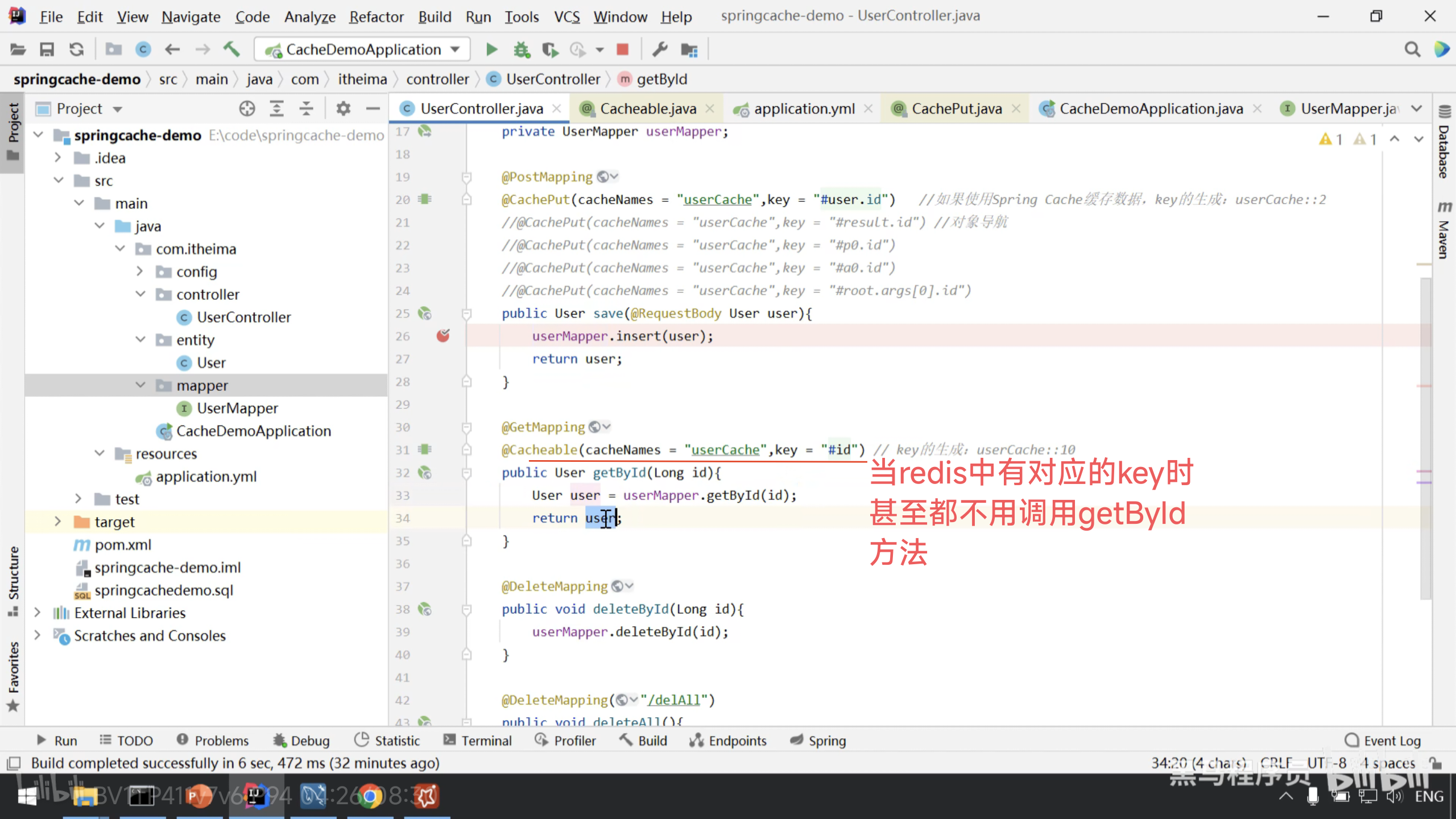Open Project panel settings gear
Image resolution: width=1456 pixels, height=819 pixels.
coord(343,109)
